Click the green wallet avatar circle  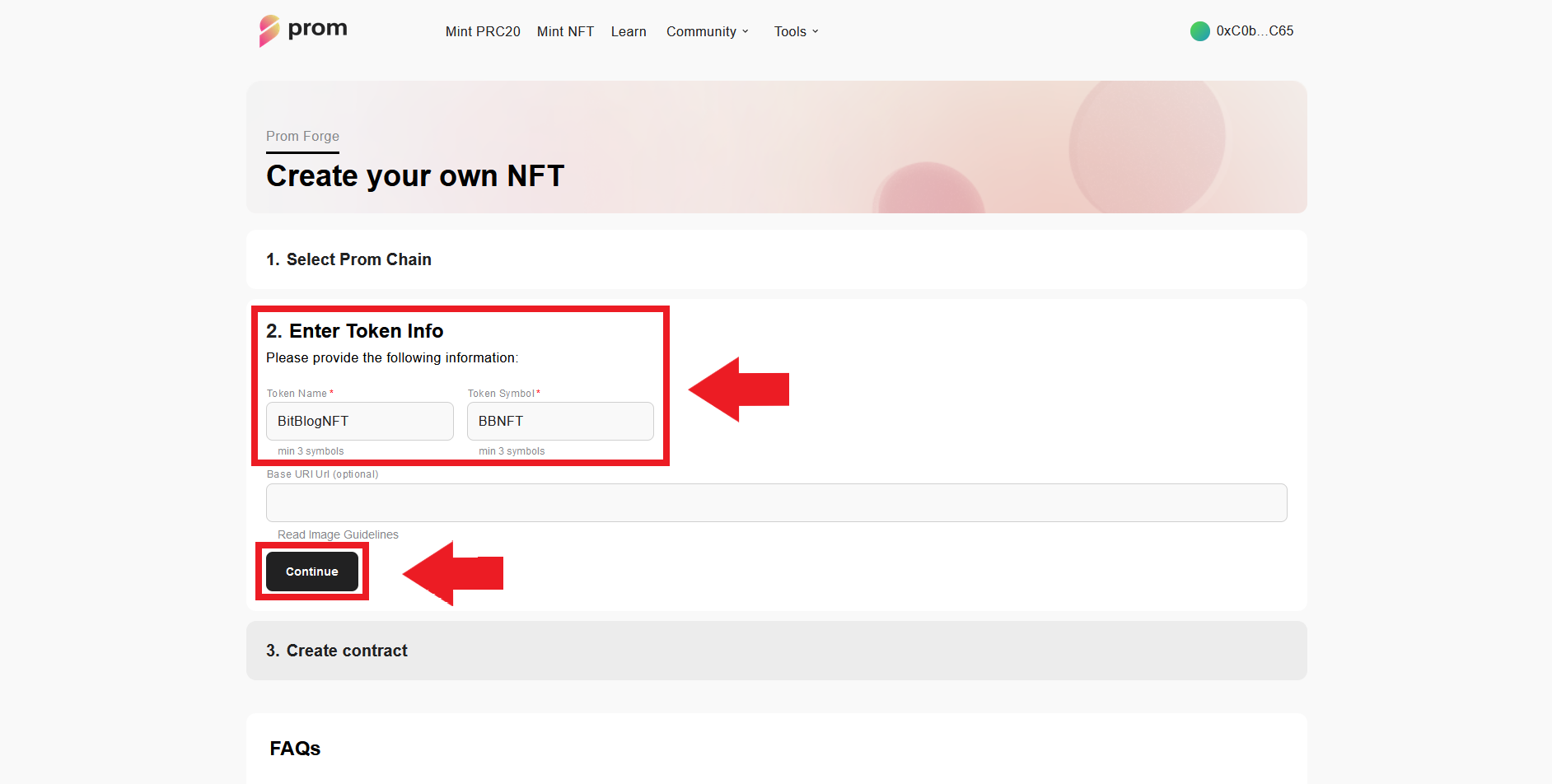pos(1199,31)
